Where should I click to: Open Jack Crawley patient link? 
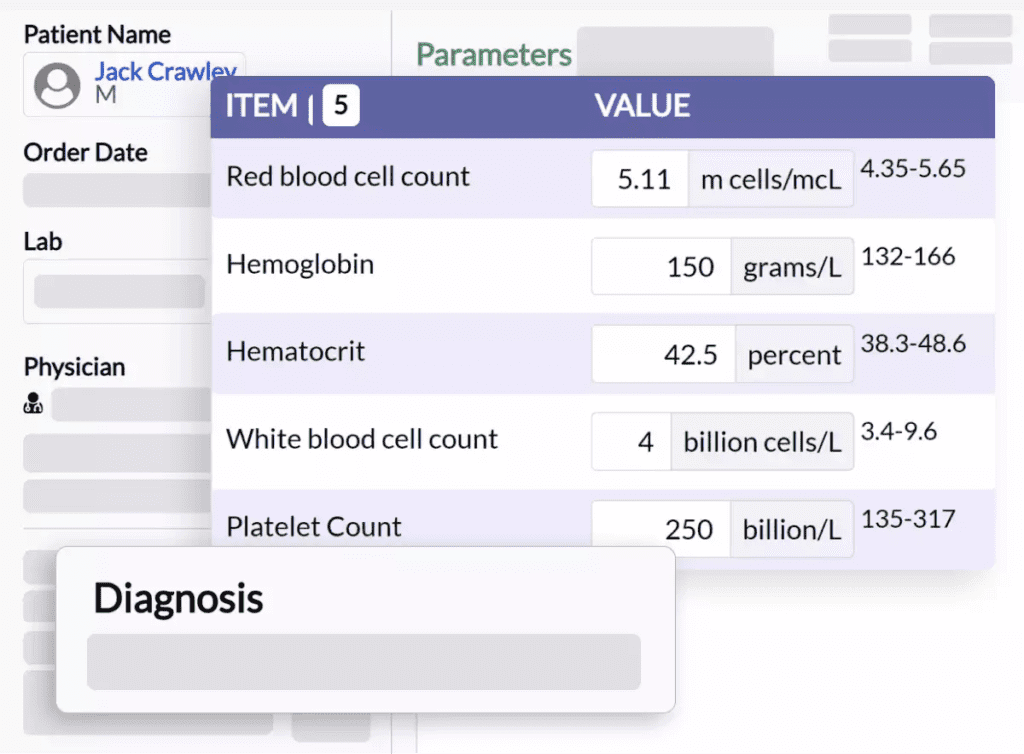coord(165,72)
